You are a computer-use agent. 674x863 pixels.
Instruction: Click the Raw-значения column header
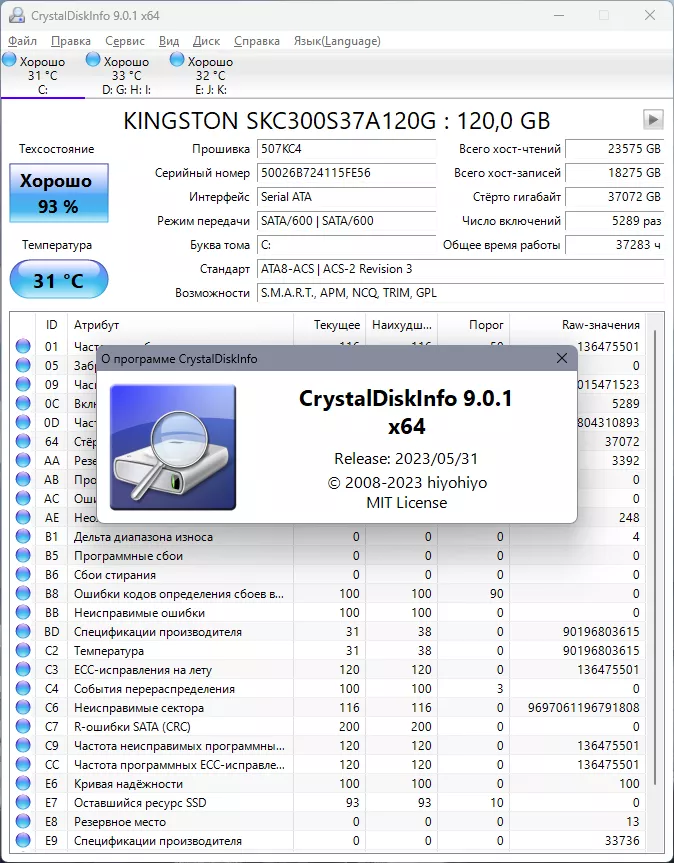(x=600, y=325)
